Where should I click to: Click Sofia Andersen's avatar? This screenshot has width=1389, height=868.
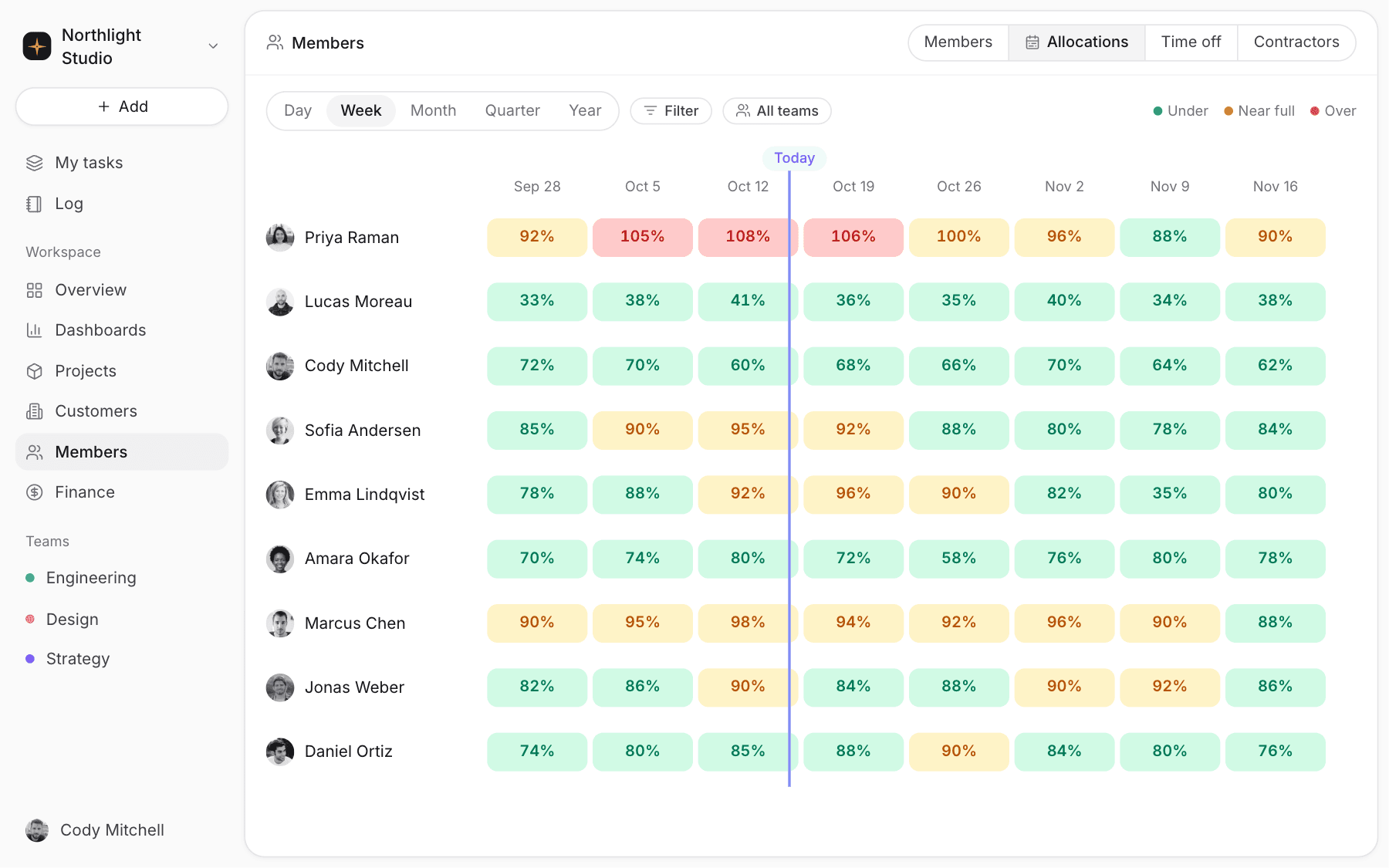pos(280,431)
